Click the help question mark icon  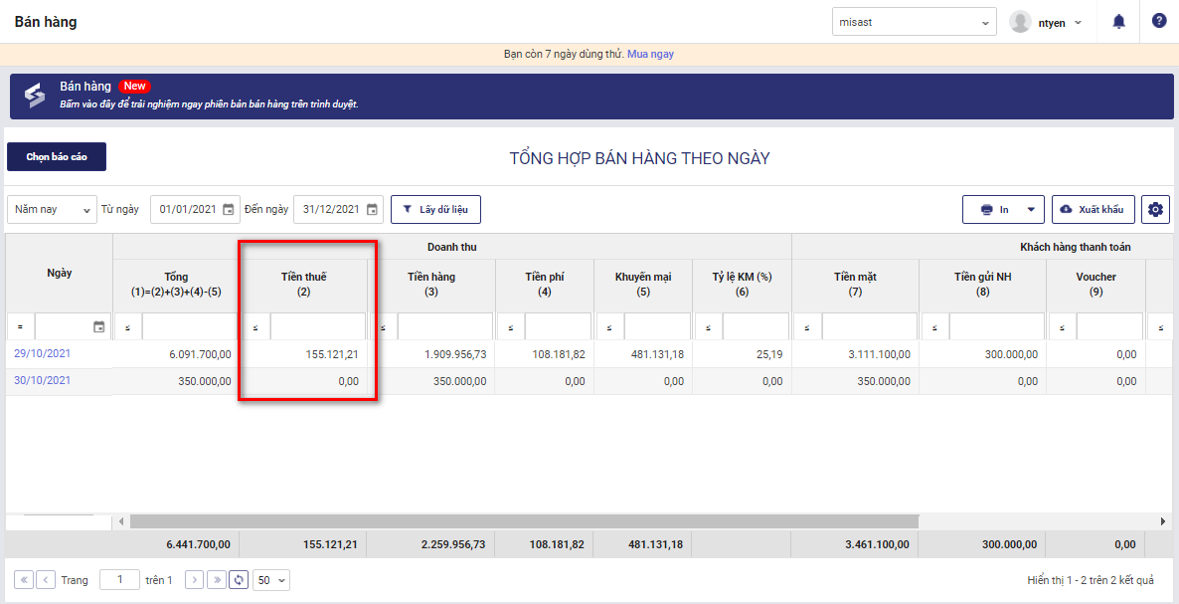1159,21
